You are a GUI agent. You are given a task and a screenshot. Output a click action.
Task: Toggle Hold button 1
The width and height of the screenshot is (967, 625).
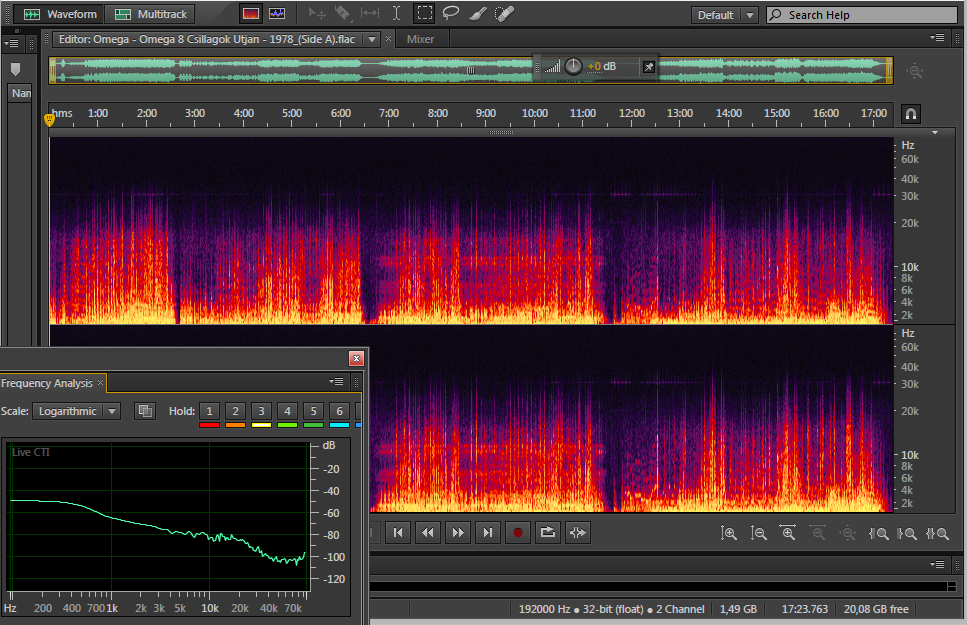pyautogui.click(x=210, y=411)
